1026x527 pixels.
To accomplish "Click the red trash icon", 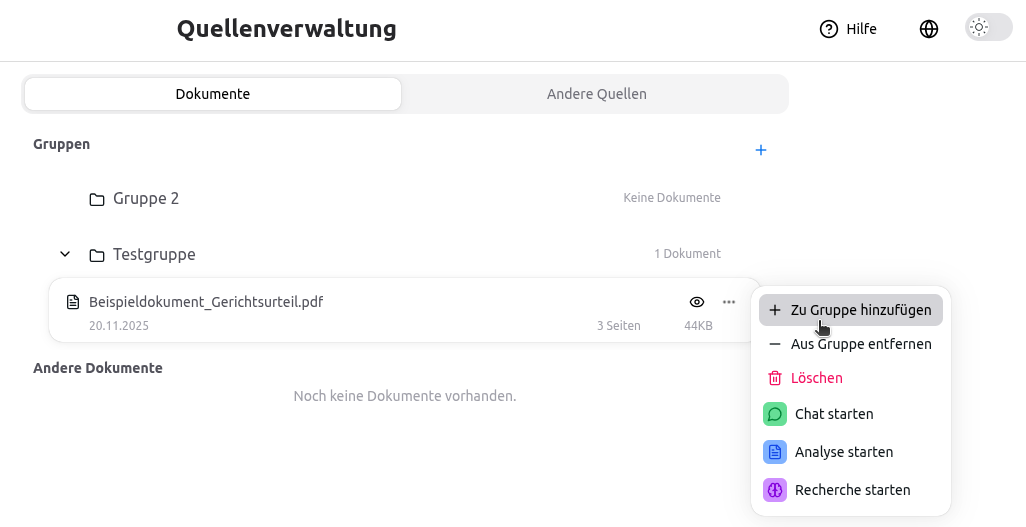I will click(x=775, y=378).
